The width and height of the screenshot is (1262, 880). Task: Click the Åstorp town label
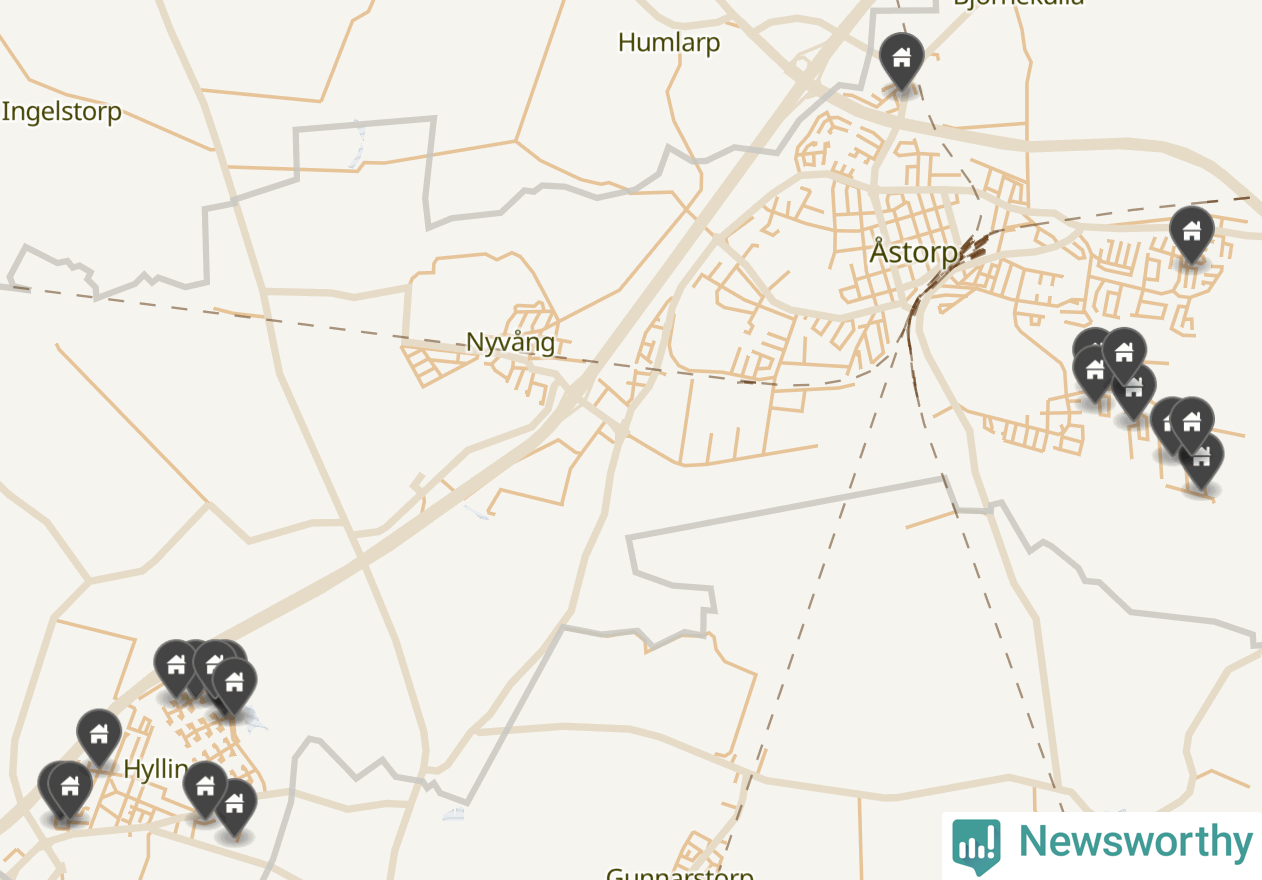click(913, 252)
